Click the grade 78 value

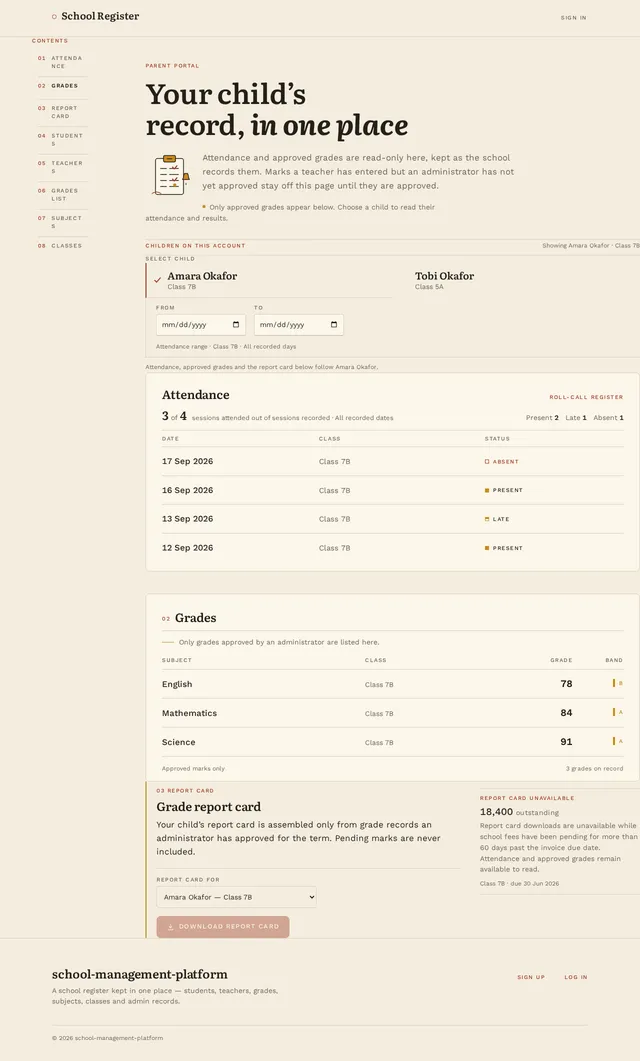pos(566,684)
